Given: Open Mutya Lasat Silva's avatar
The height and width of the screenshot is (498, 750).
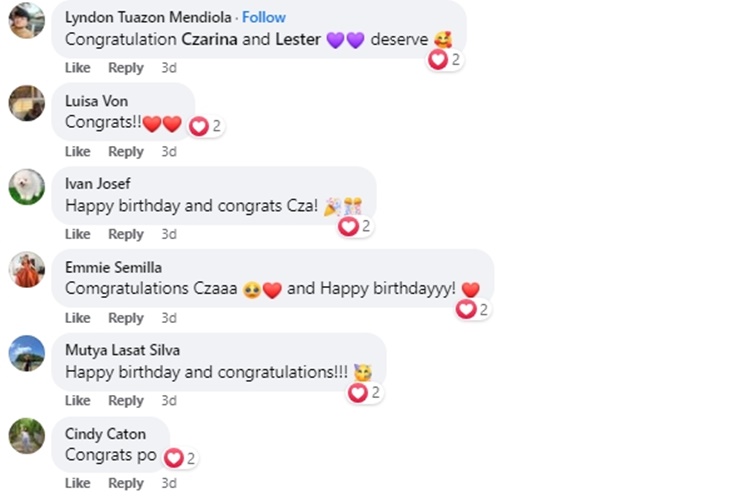Looking at the screenshot, I should (27, 353).
